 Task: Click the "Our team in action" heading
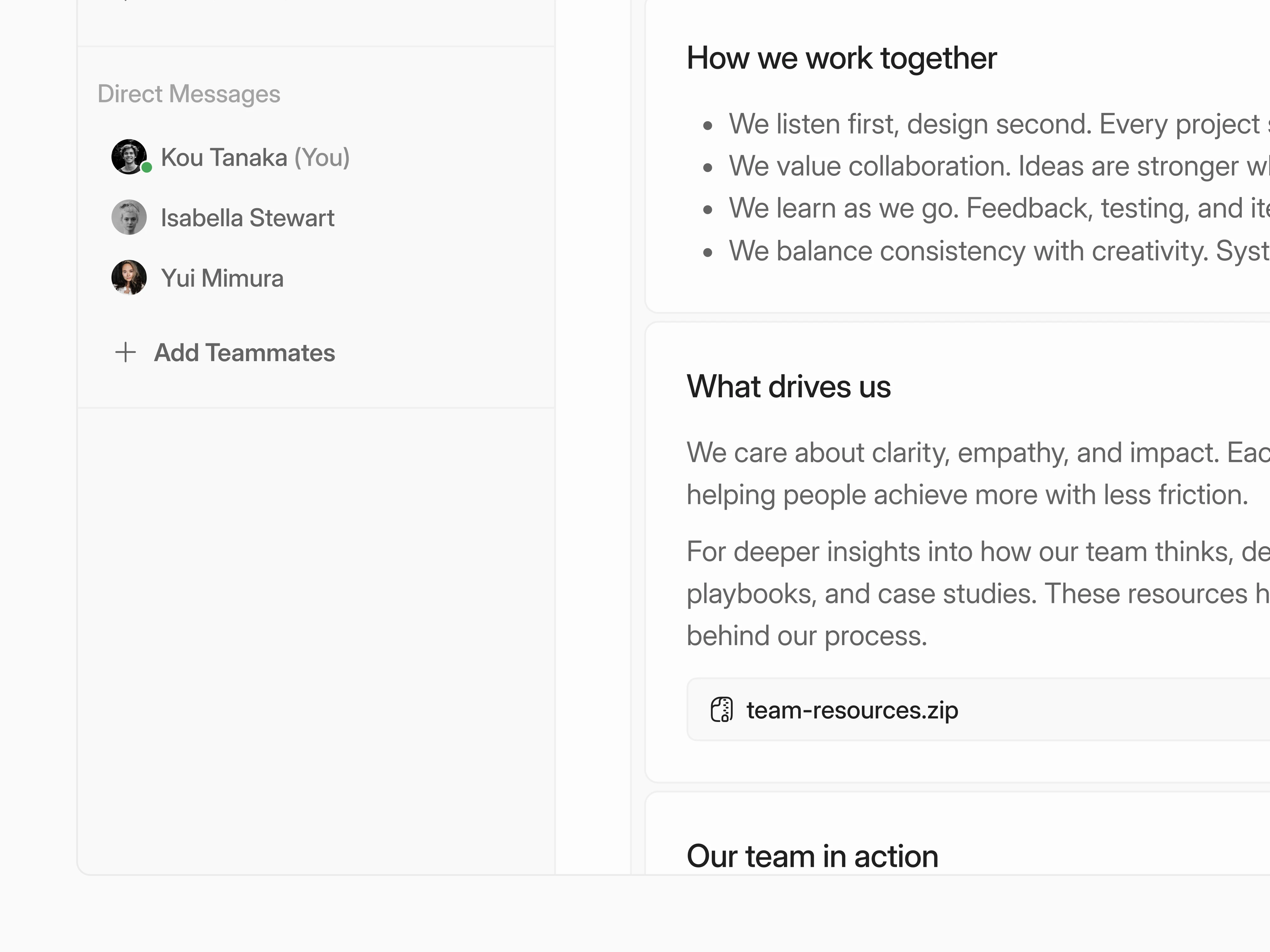(x=812, y=856)
